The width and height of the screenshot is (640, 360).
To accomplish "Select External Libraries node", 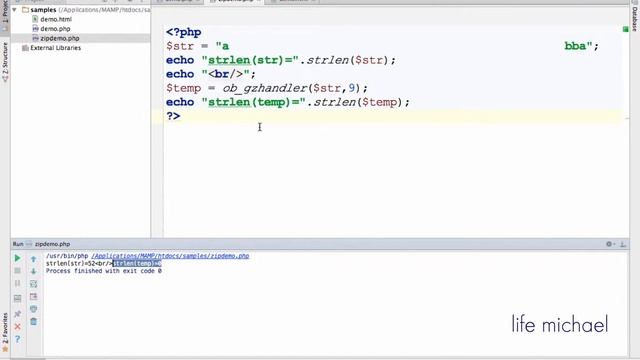I will coord(56,48).
